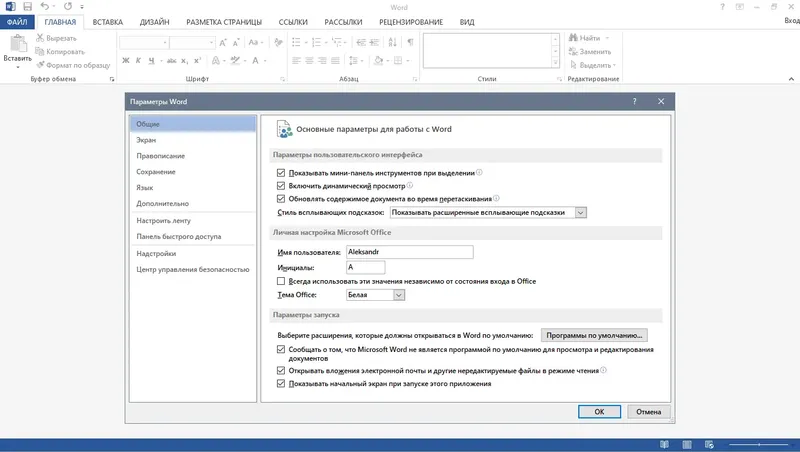Click Bullets list icon
The height and width of the screenshot is (452, 800).
(296, 42)
